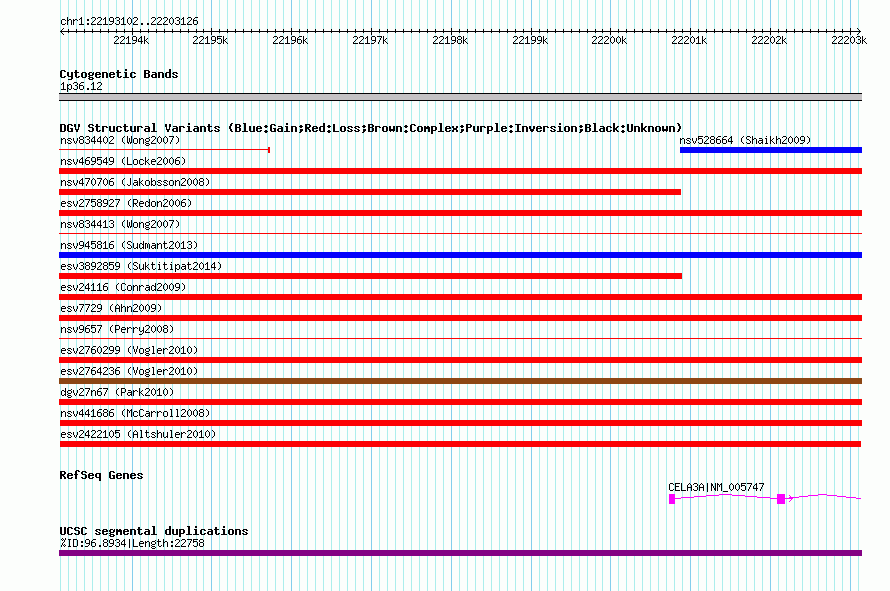Screen dimensions: 890x591
Task: Click the brown complex bar under esv2764236
Action: [460, 381]
